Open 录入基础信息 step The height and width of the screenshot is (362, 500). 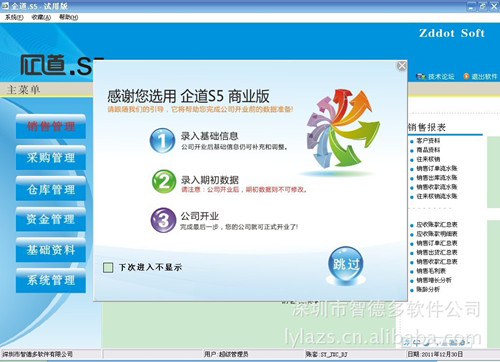point(209,136)
